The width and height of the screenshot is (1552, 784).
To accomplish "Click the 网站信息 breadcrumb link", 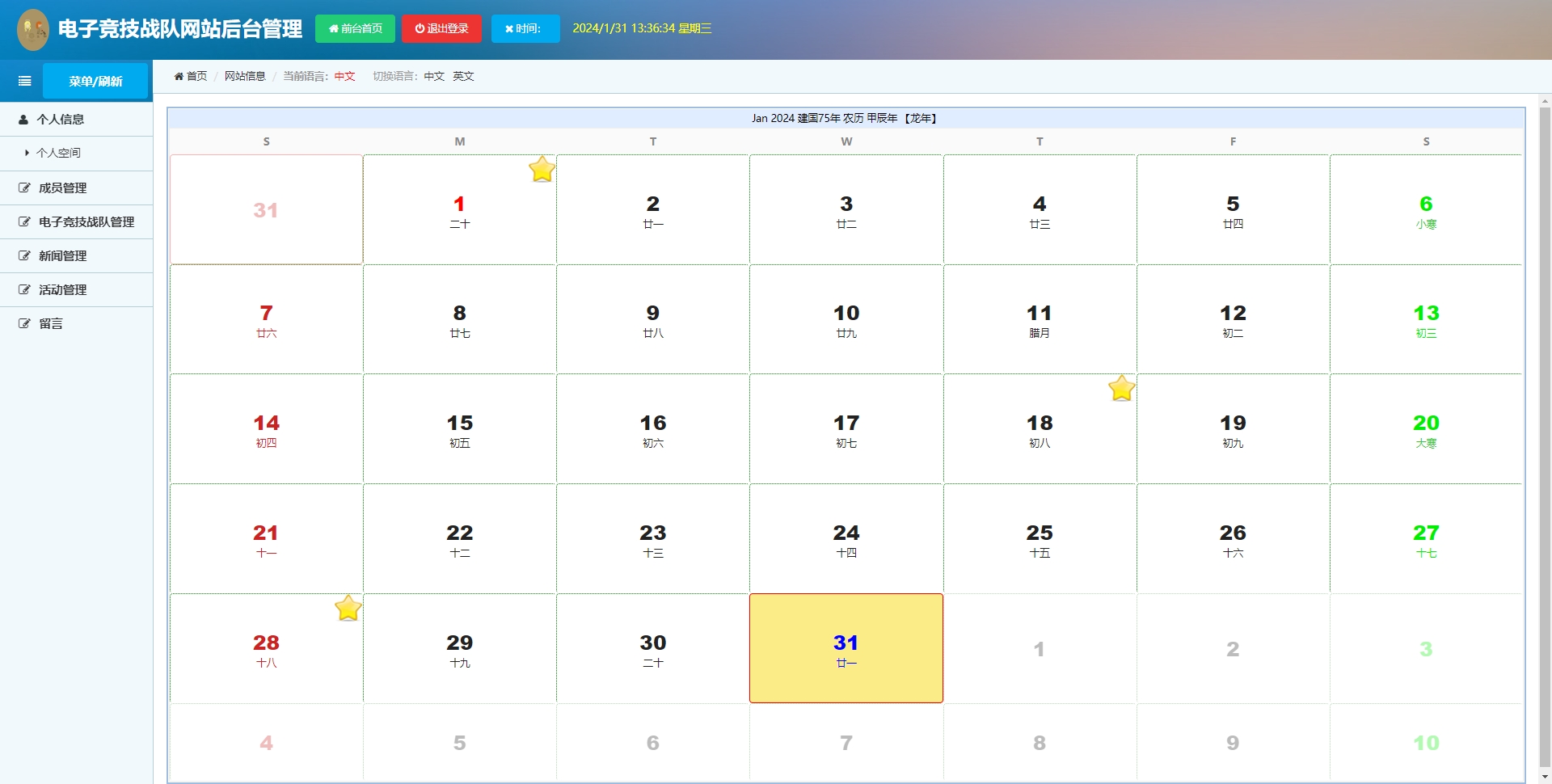I will [245, 76].
